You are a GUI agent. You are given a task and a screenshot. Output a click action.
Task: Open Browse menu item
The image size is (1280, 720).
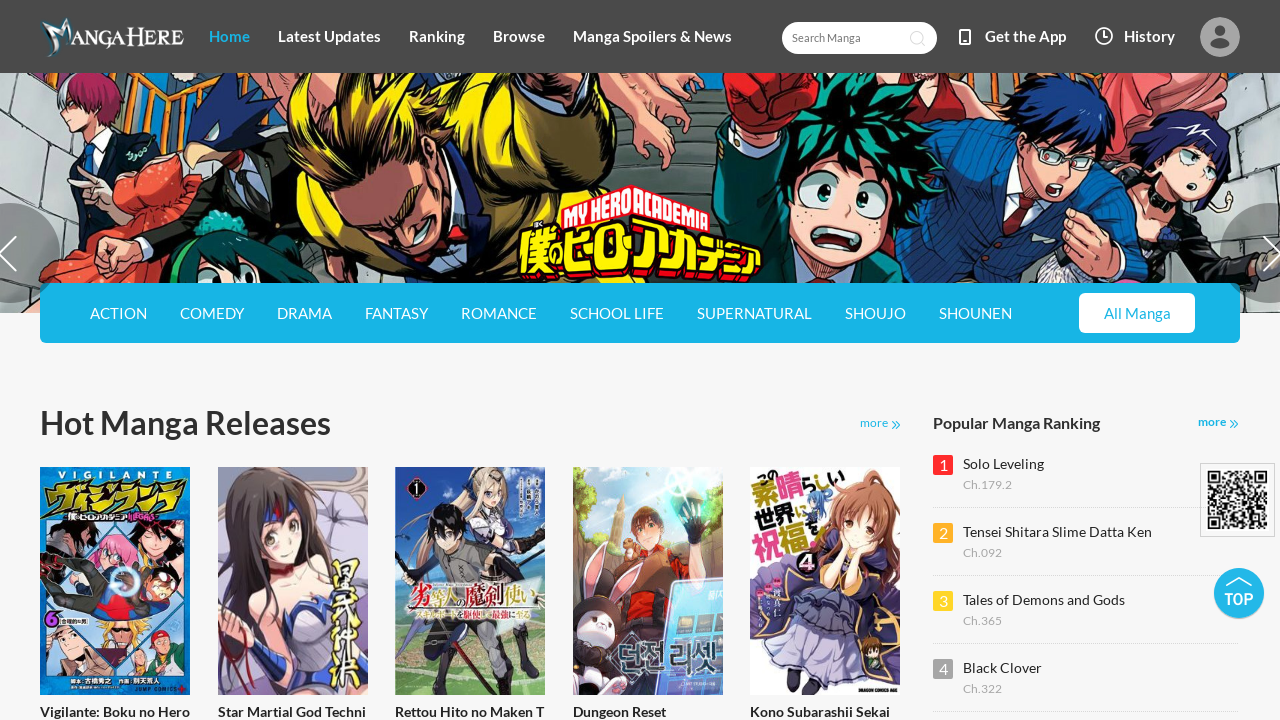(519, 36)
